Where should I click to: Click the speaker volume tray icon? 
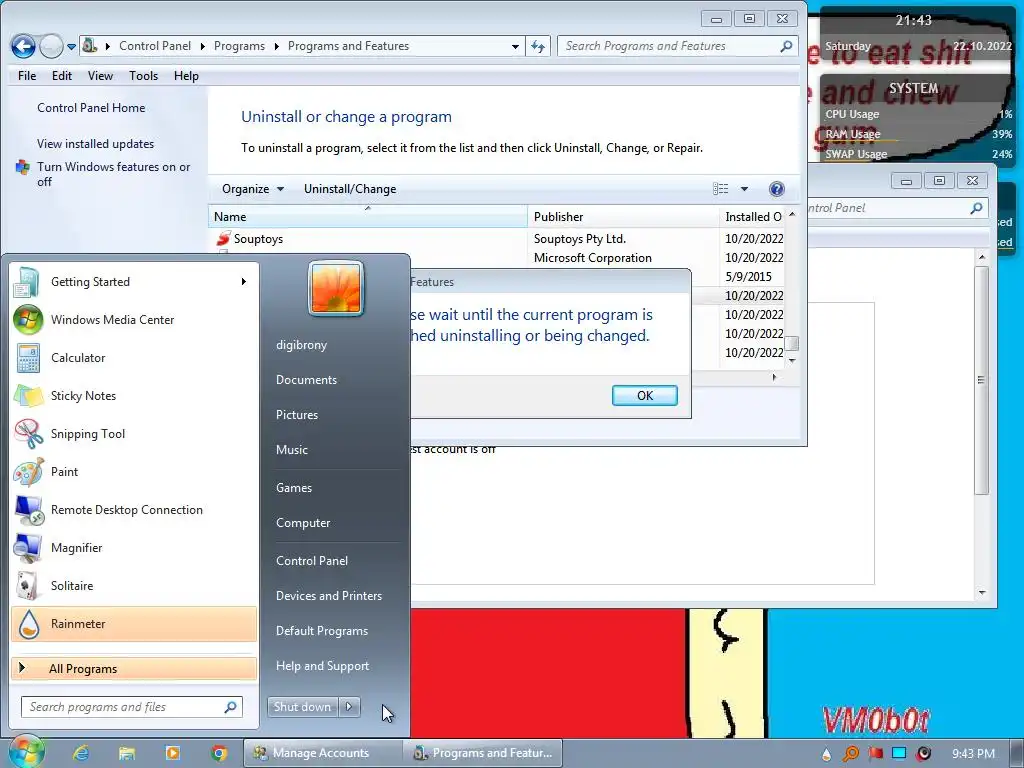point(923,754)
